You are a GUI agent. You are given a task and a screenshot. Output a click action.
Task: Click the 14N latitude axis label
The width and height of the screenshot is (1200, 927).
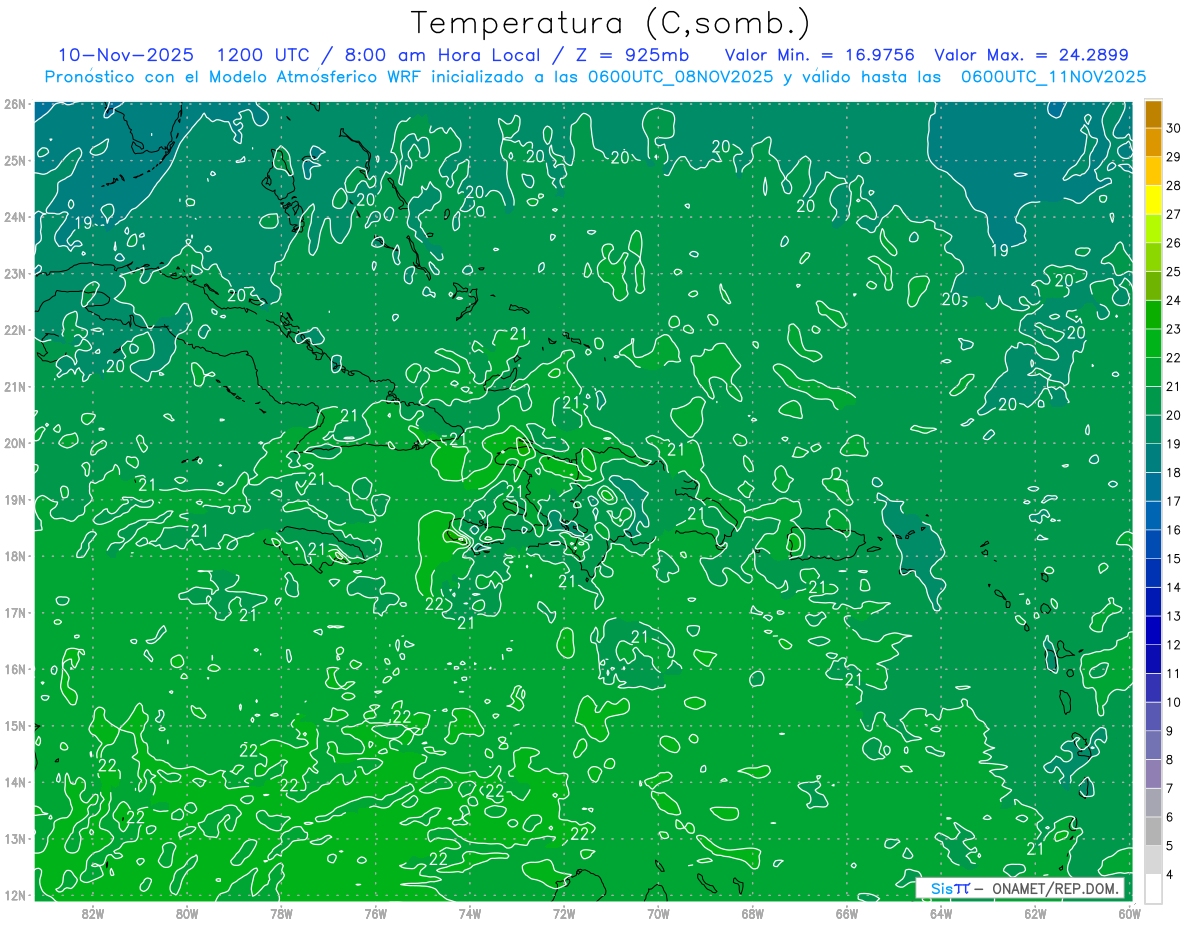coord(14,782)
